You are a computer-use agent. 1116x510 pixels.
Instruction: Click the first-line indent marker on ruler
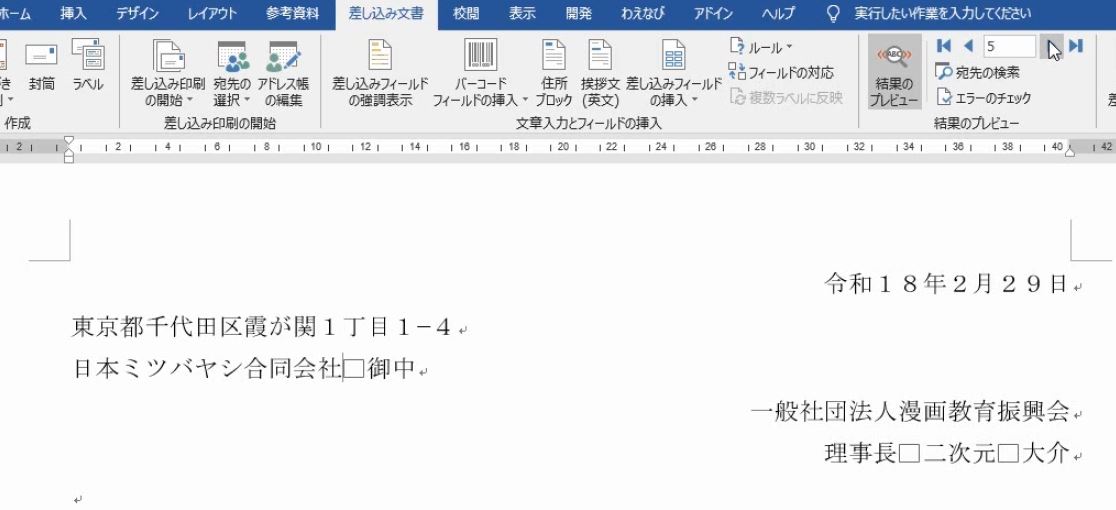pos(68,141)
